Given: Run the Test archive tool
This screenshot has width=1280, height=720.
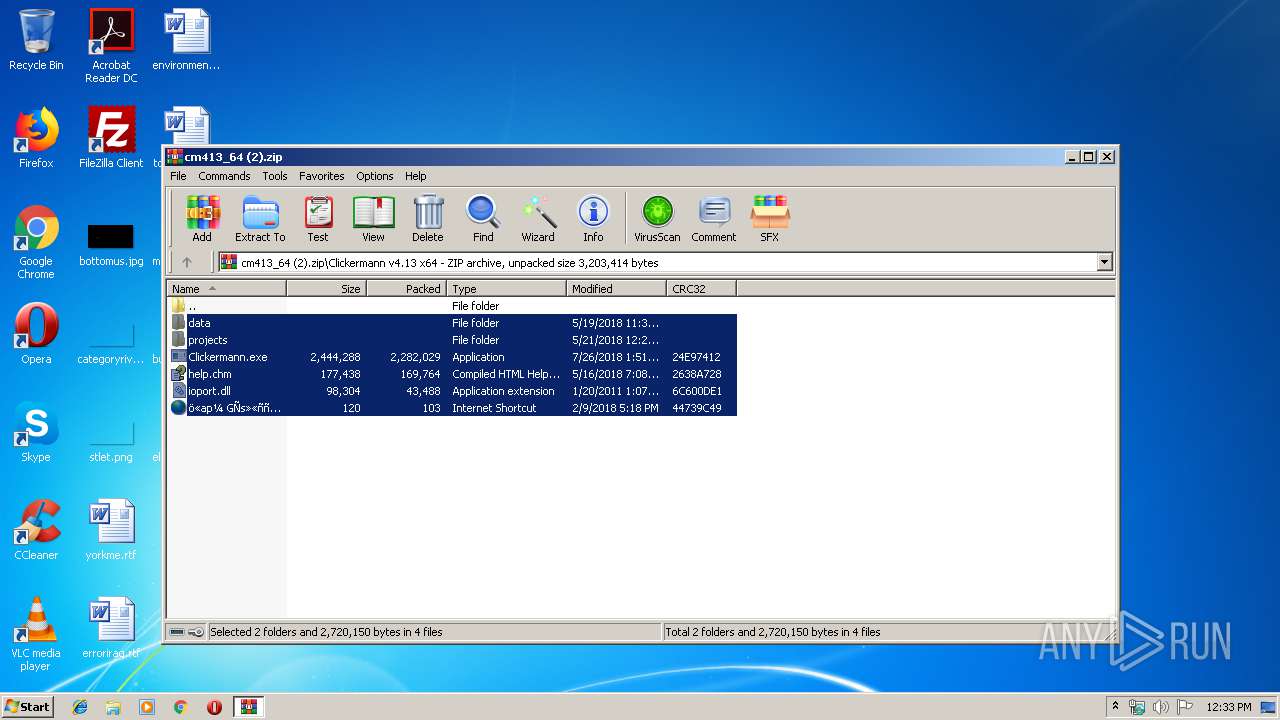Looking at the screenshot, I should pos(318,219).
